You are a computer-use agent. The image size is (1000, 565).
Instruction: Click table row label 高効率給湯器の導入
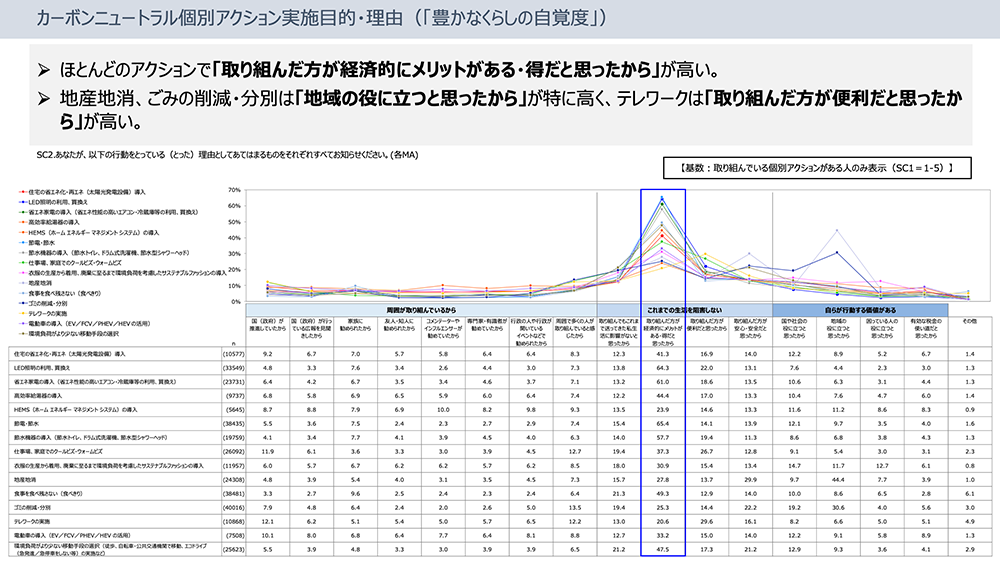(x=38, y=396)
